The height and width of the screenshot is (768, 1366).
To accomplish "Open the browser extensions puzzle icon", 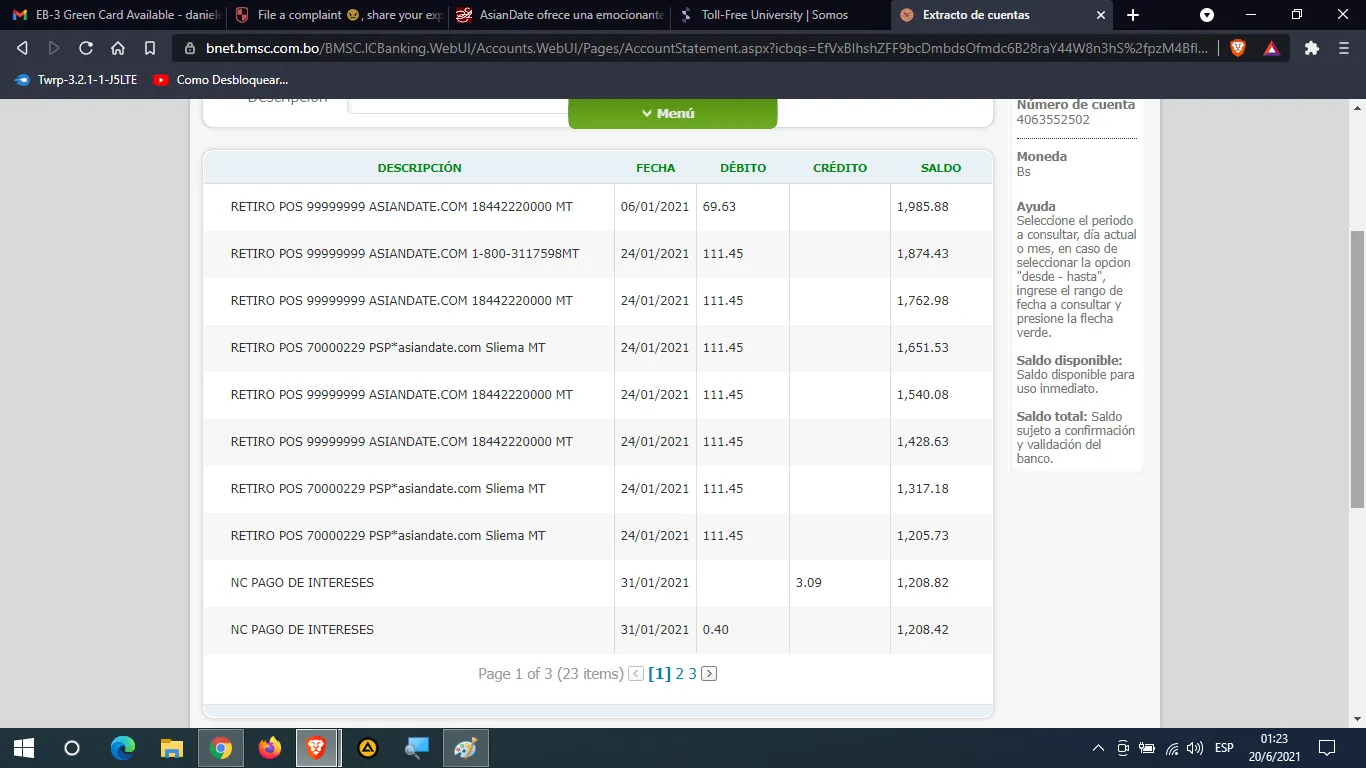I will [x=1312, y=48].
